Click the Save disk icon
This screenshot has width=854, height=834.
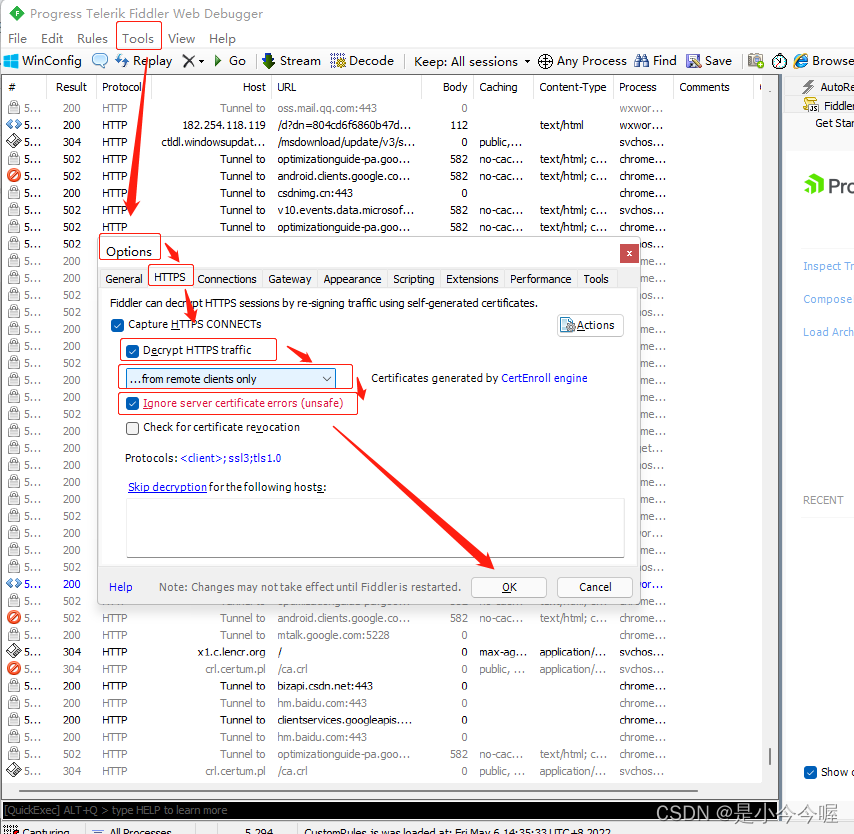tap(693, 61)
